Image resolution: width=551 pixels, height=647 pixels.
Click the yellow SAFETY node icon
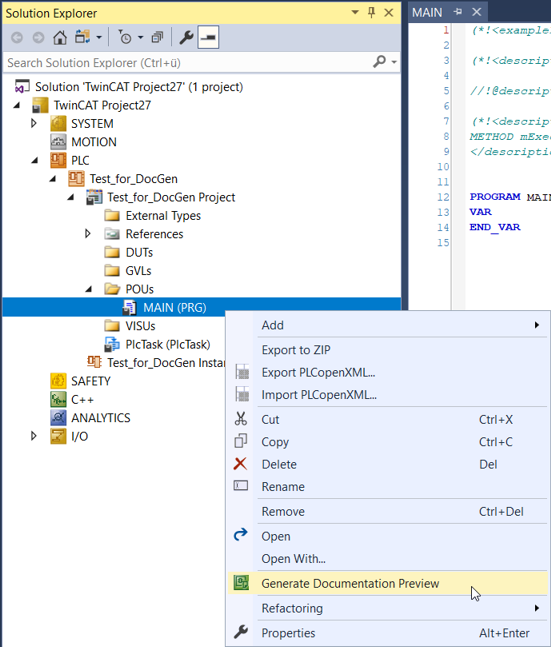pyautogui.click(x=58, y=380)
